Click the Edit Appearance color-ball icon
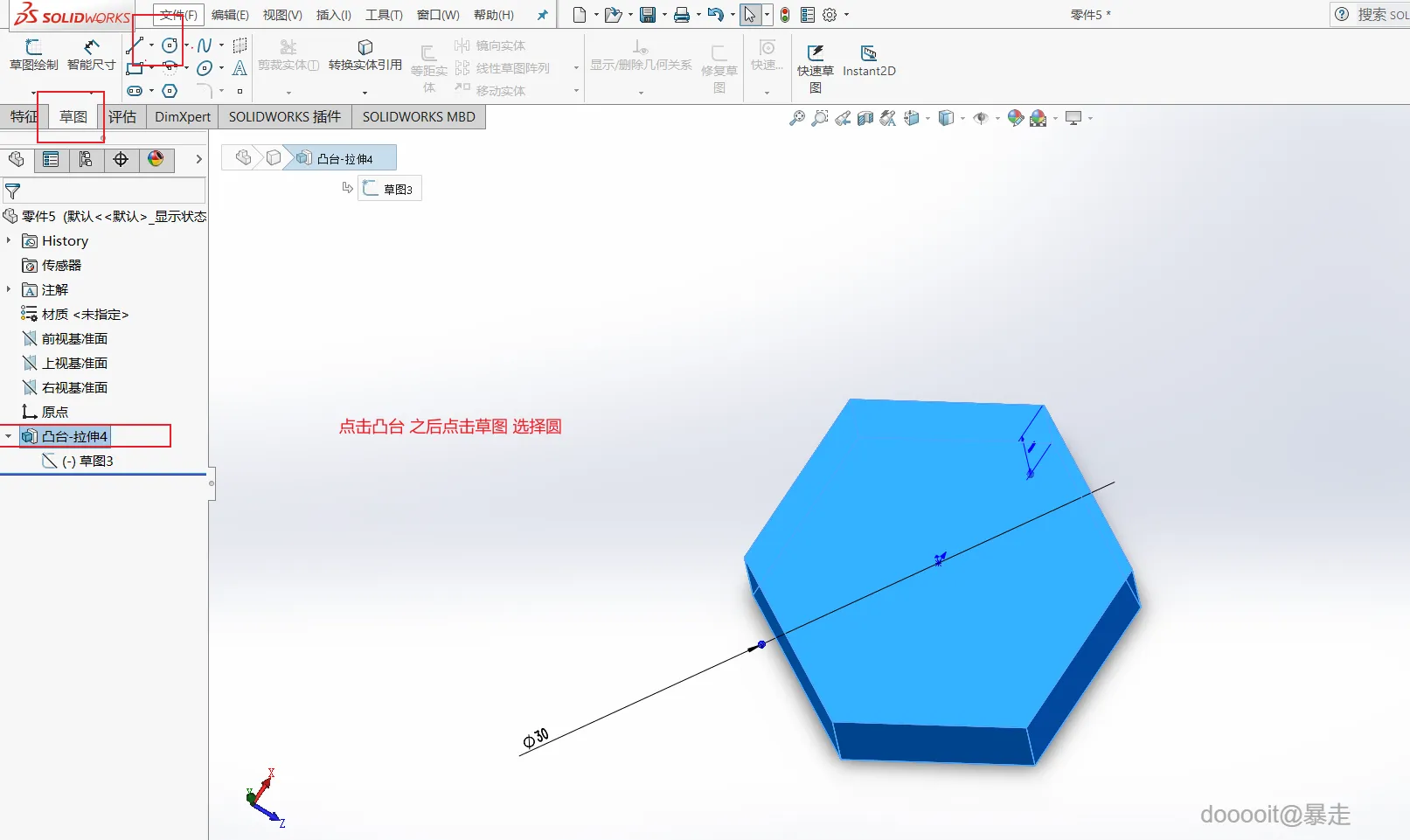Viewport: 1410px width, 840px height. click(x=1016, y=118)
